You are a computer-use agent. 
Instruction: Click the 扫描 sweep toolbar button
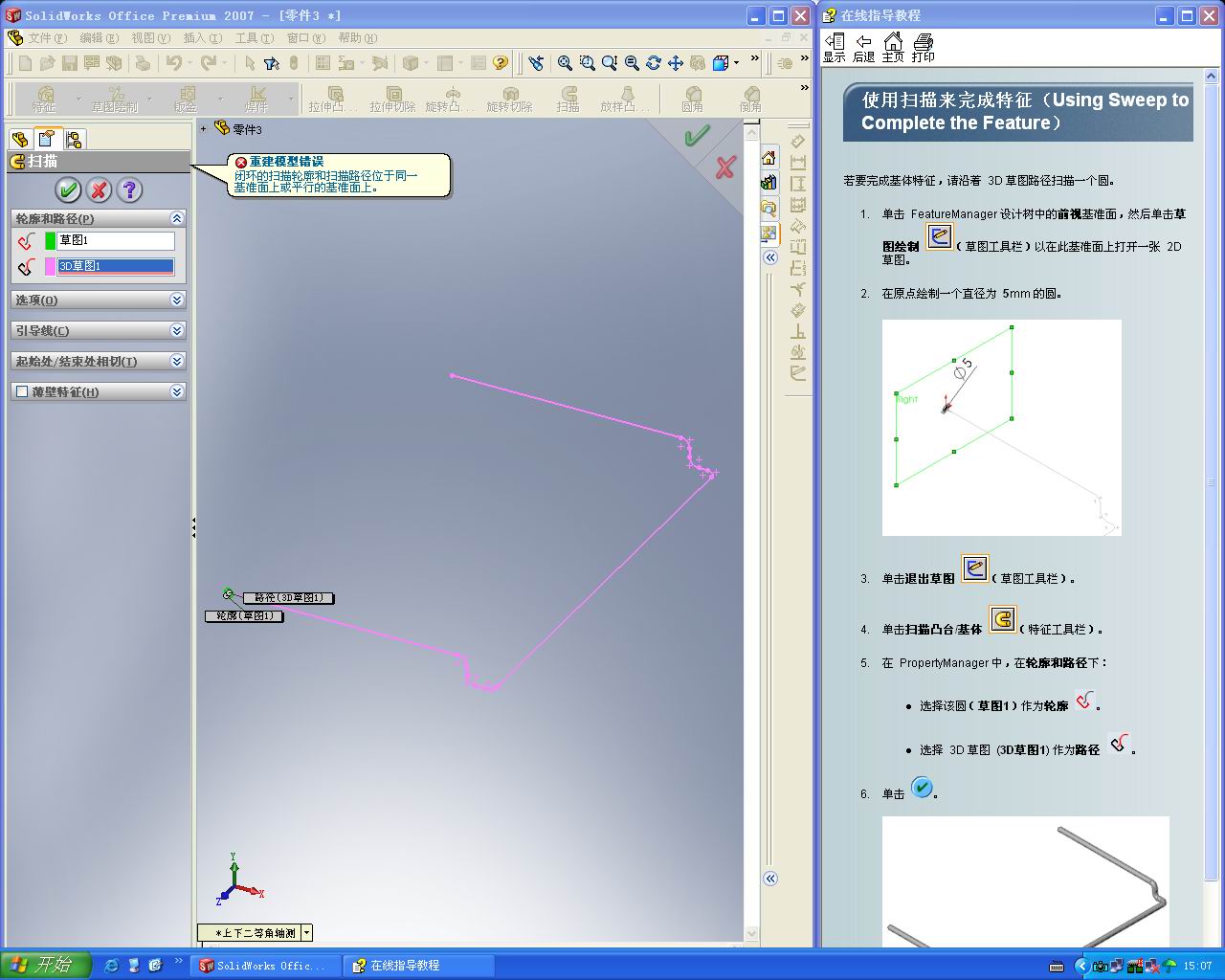(568, 99)
